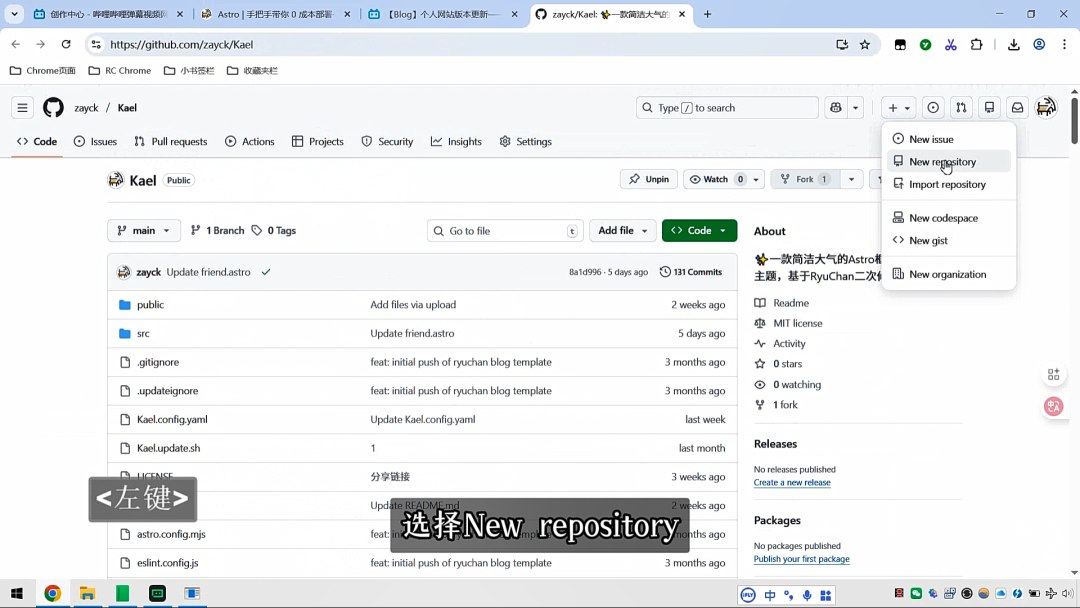Click the GitHub logo home icon

click(x=53, y=108)
